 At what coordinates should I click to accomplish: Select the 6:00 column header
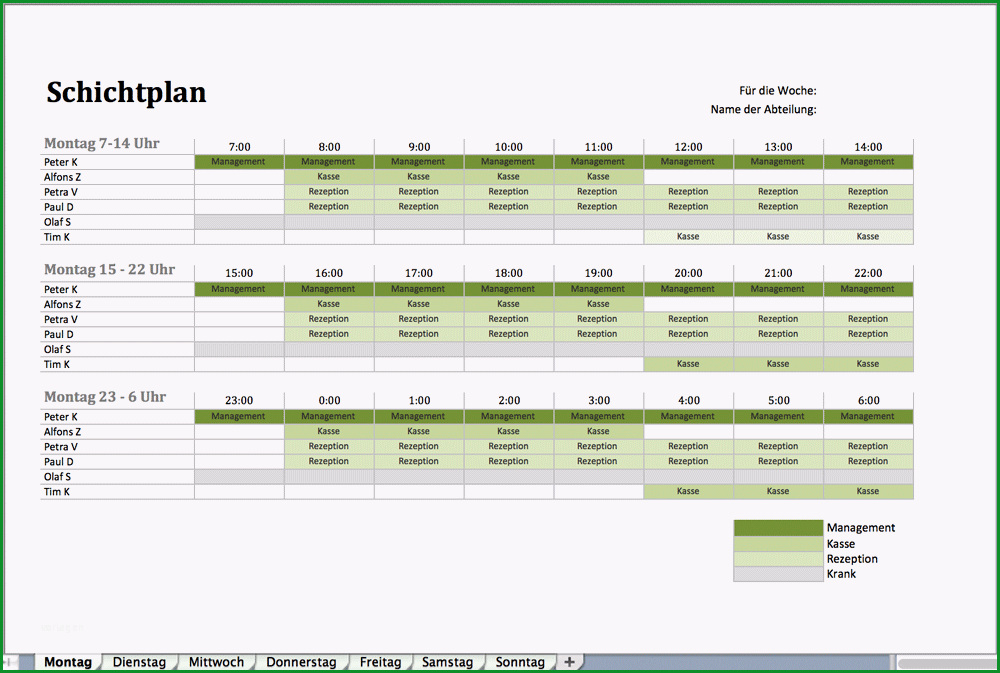868,401
